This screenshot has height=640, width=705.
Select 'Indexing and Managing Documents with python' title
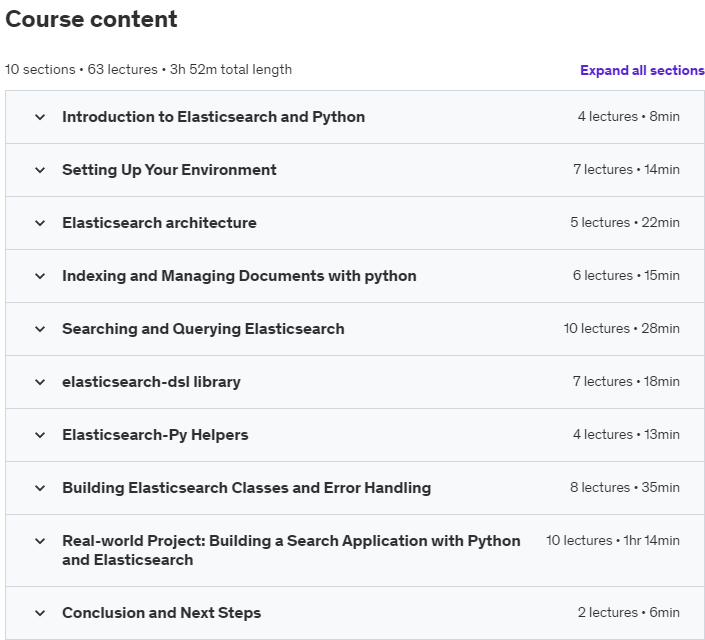(239, 276)
